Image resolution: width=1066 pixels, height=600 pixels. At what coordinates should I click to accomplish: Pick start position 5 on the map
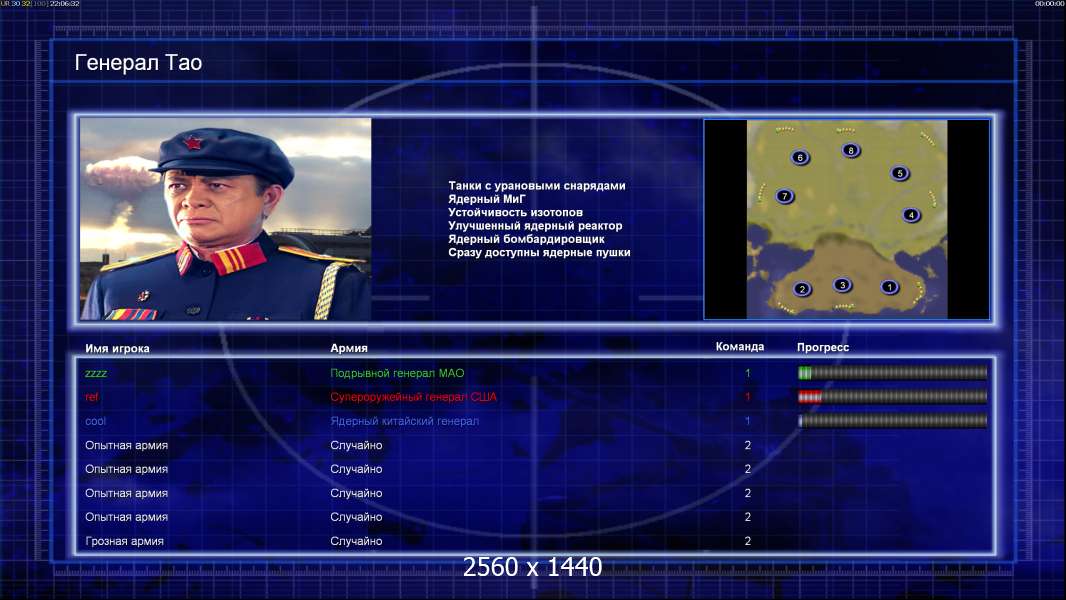[899, 173]
